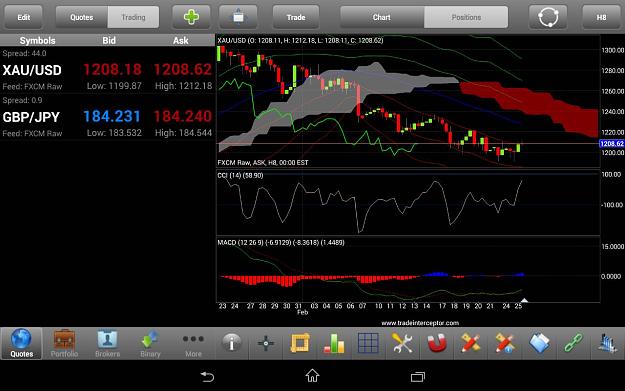
Task: Select the XAU/USD symbol row
Action: click(107, 70)
